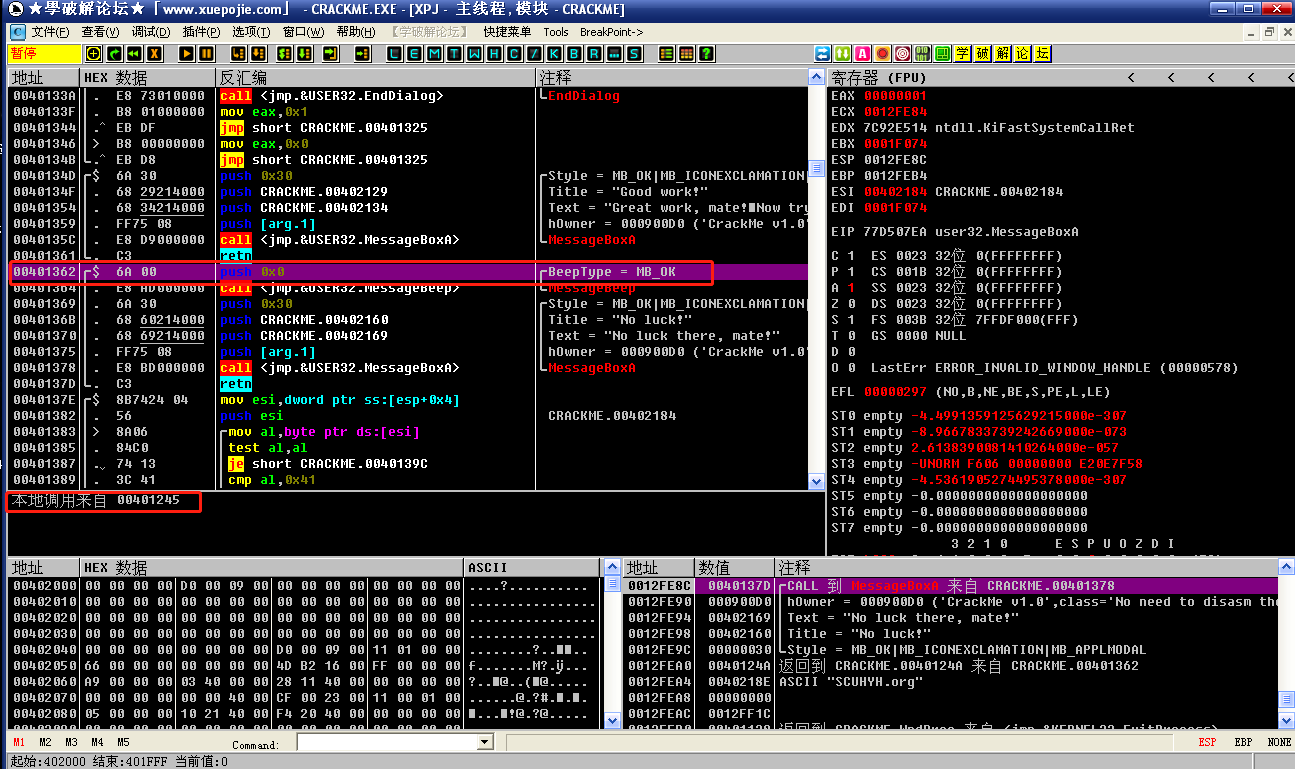The height and width of the screenshot is (769, 1295).
Task: Click the Run program play icon
Action: click(187, 53)
